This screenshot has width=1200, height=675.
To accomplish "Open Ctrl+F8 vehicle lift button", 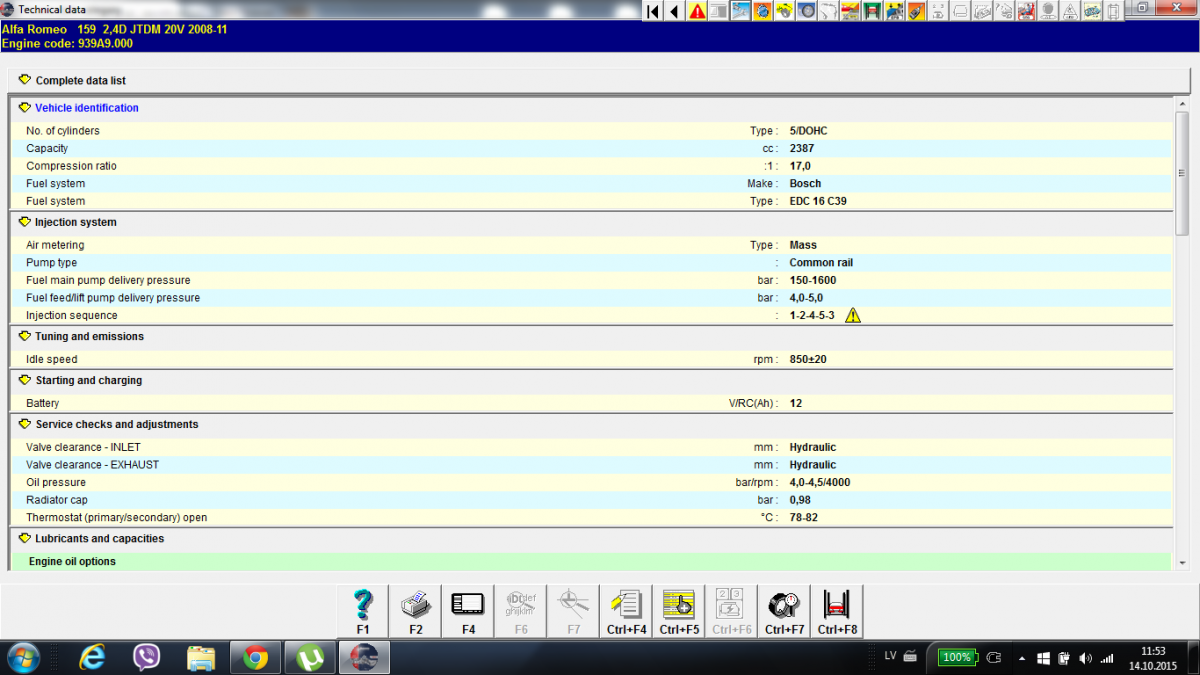I will (837, 612).
